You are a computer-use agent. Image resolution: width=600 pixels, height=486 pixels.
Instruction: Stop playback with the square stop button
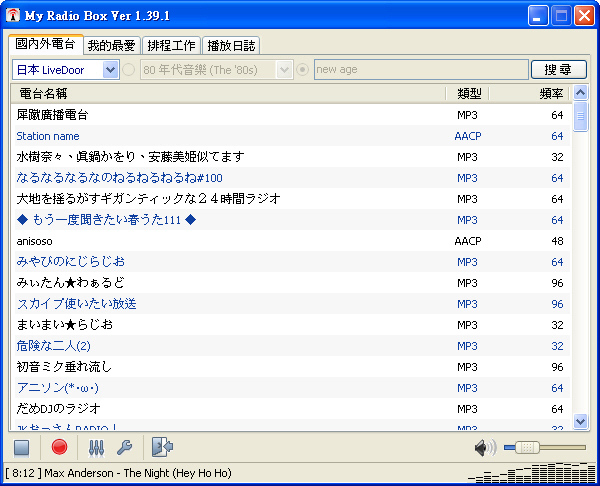pyautogui.click(x=21, y=447)
